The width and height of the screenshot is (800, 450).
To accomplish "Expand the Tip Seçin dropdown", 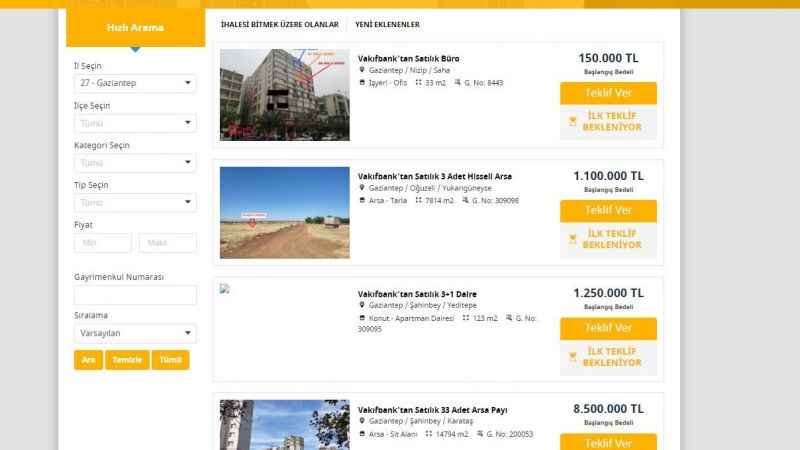I will 135,203.
